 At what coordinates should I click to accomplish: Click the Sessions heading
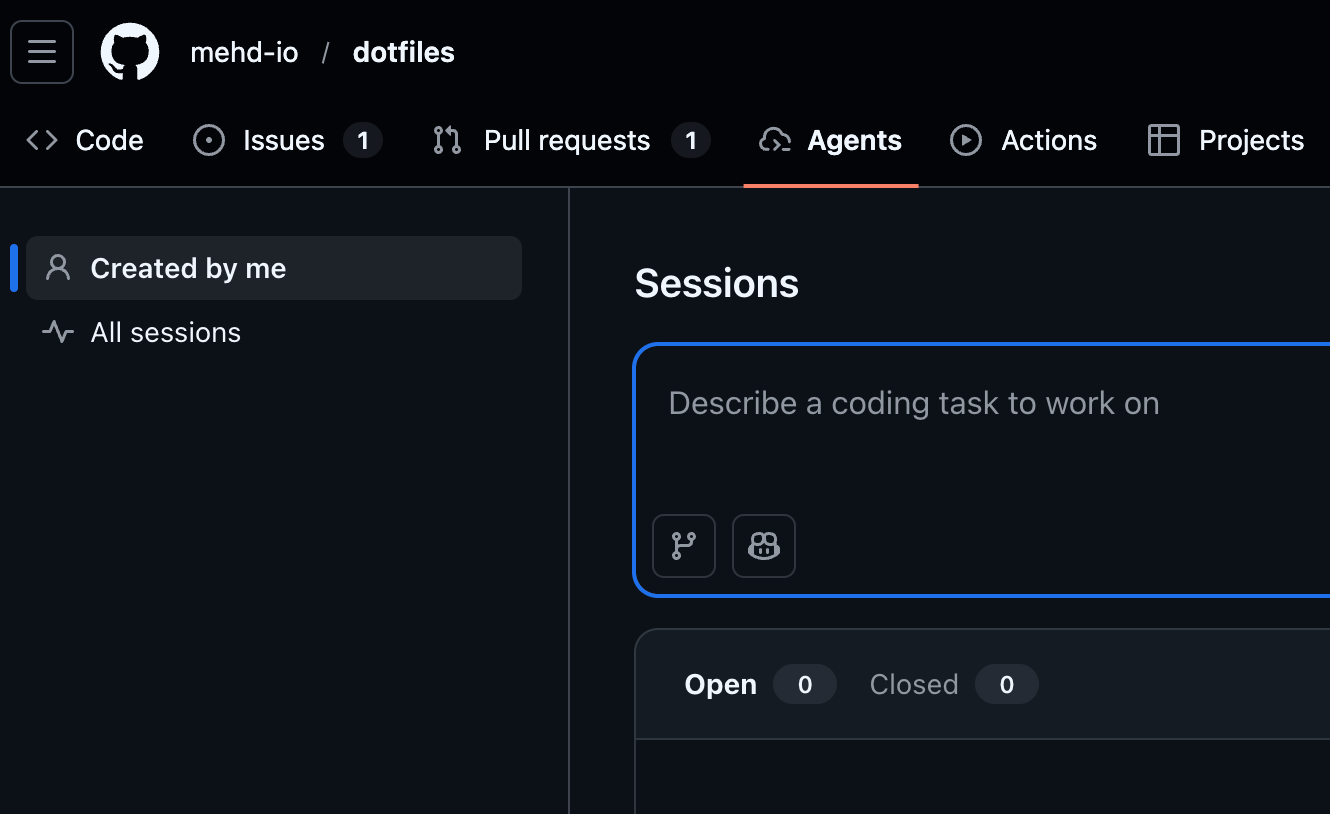tap(717, 284)
